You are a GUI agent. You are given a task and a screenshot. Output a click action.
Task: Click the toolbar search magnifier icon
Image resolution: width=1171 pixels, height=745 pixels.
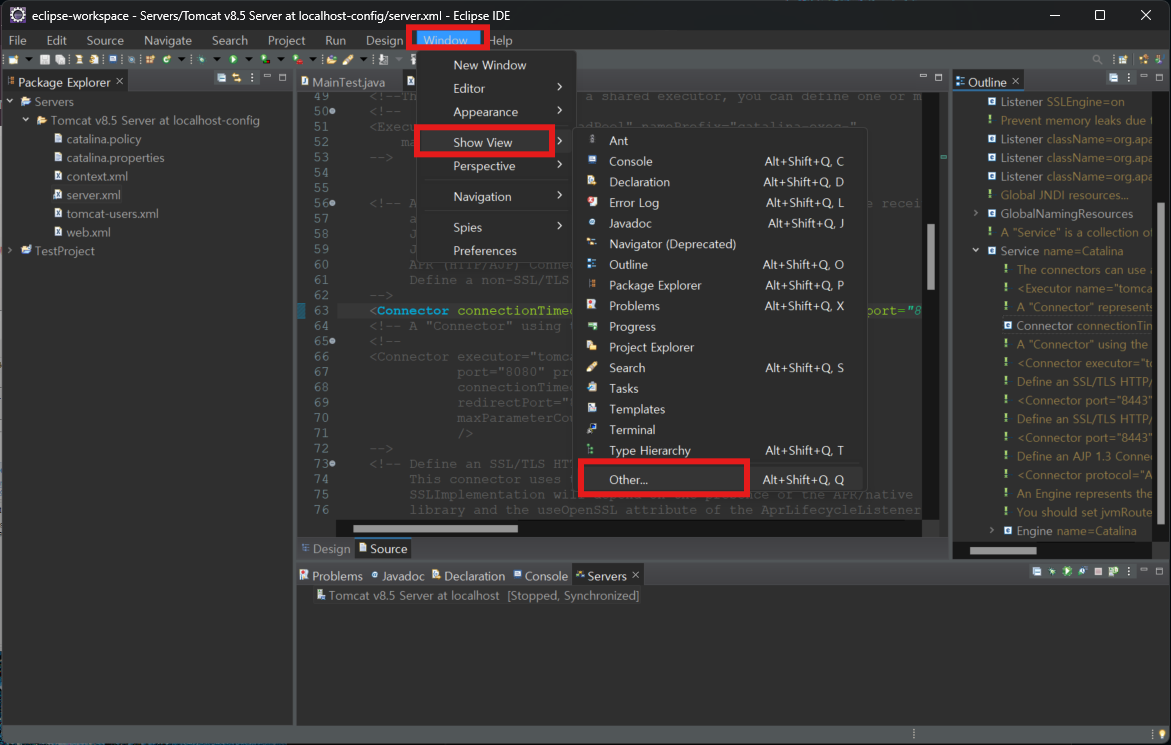[1097, 59]
